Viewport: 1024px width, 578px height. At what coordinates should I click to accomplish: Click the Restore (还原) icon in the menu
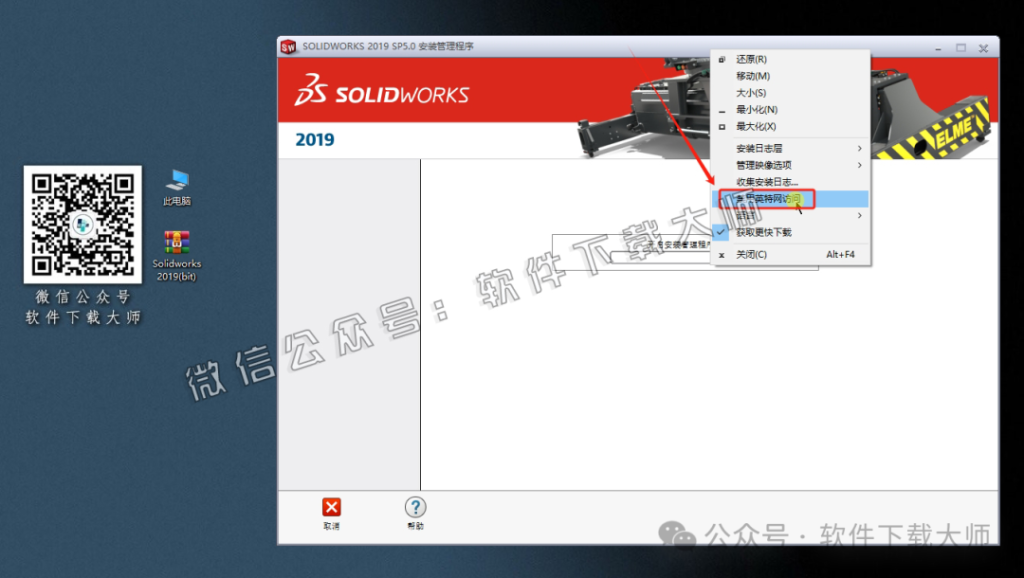720,59
